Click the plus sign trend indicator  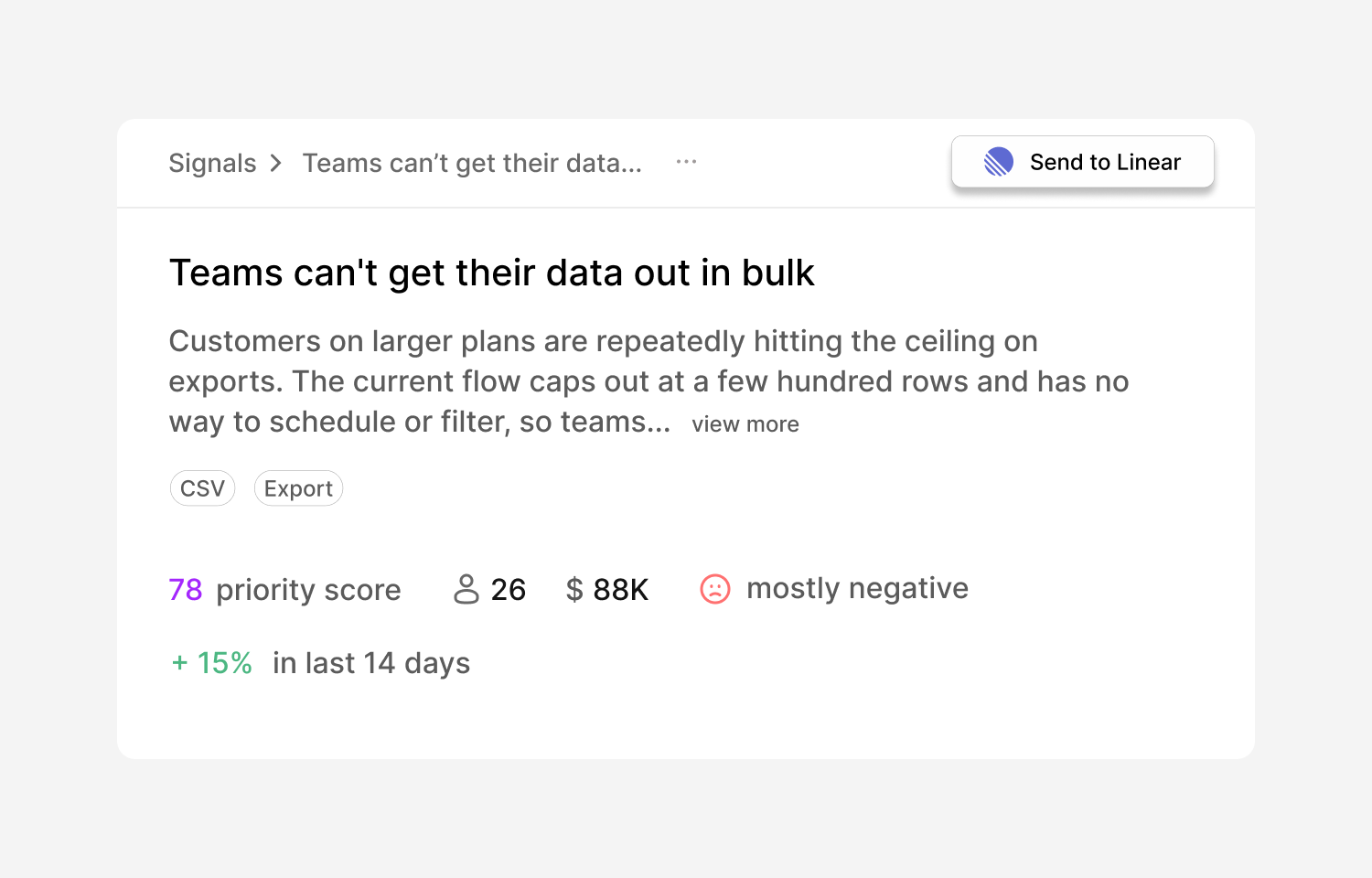180,663
